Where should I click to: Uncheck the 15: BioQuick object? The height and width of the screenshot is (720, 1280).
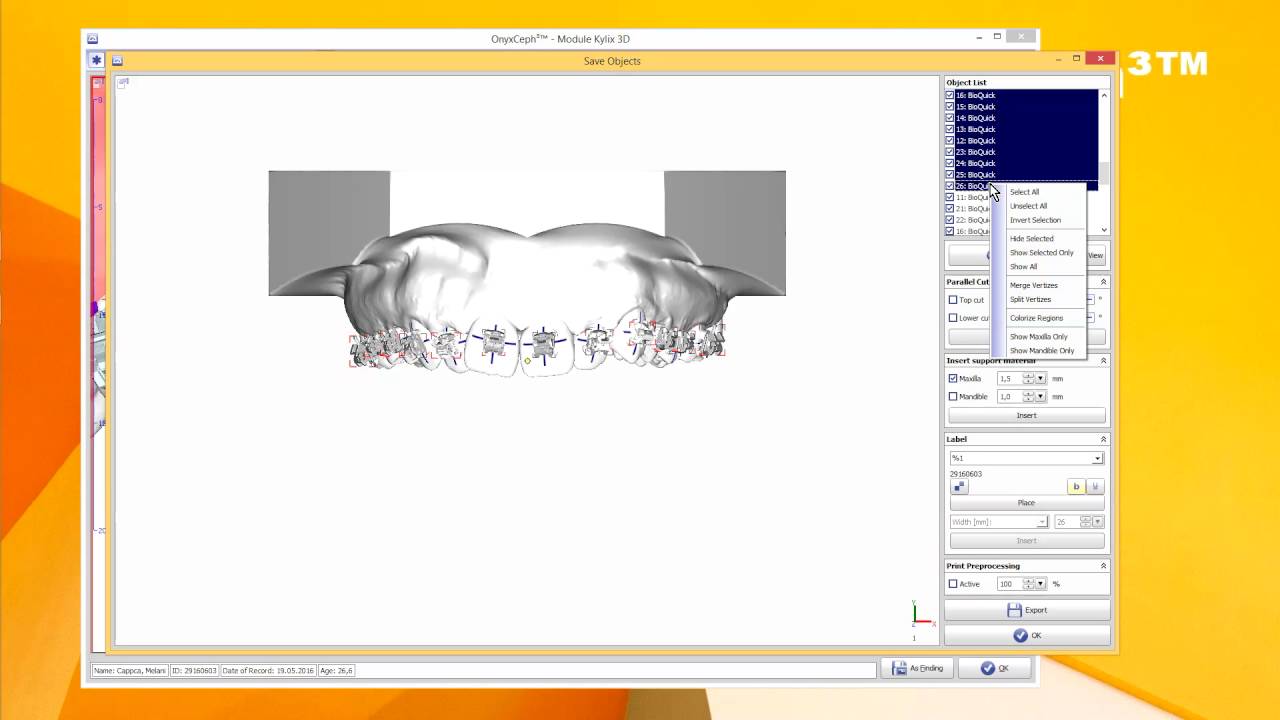coord(950,107)
